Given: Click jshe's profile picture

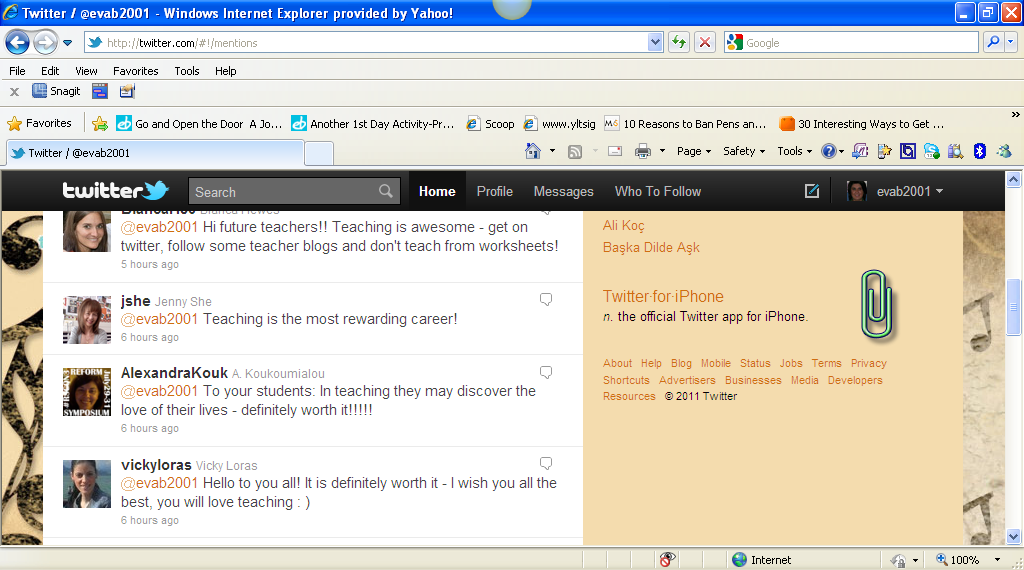Looking at the screenshot, I should pos(87,319).
